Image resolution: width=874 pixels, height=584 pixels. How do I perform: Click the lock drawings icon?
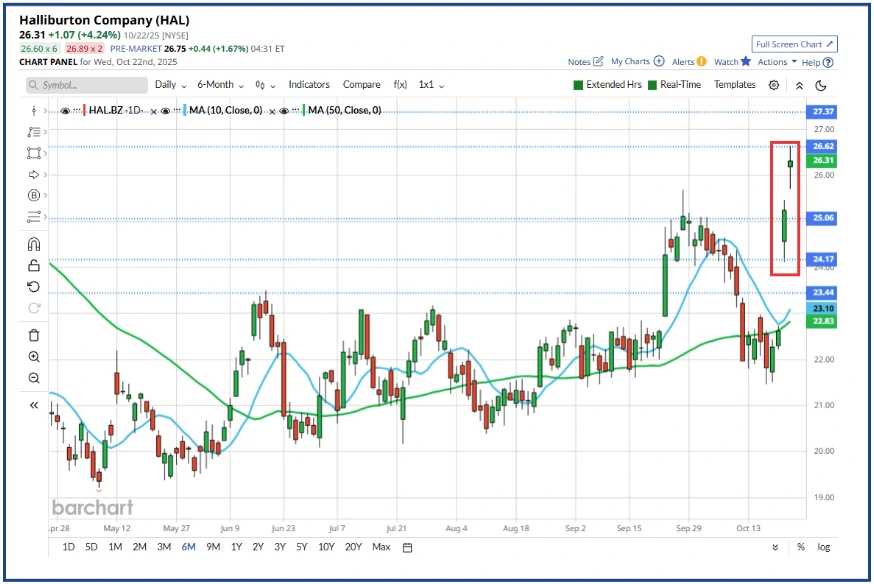coord(34,265)
